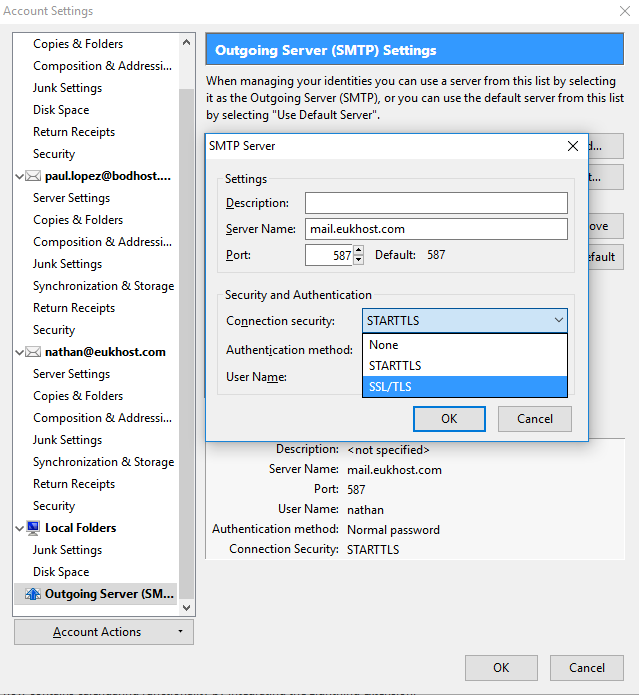Collapse the nathan@eukhost.com account tree
This screenshot has height=696, width=639.
[x=21, y=352]
